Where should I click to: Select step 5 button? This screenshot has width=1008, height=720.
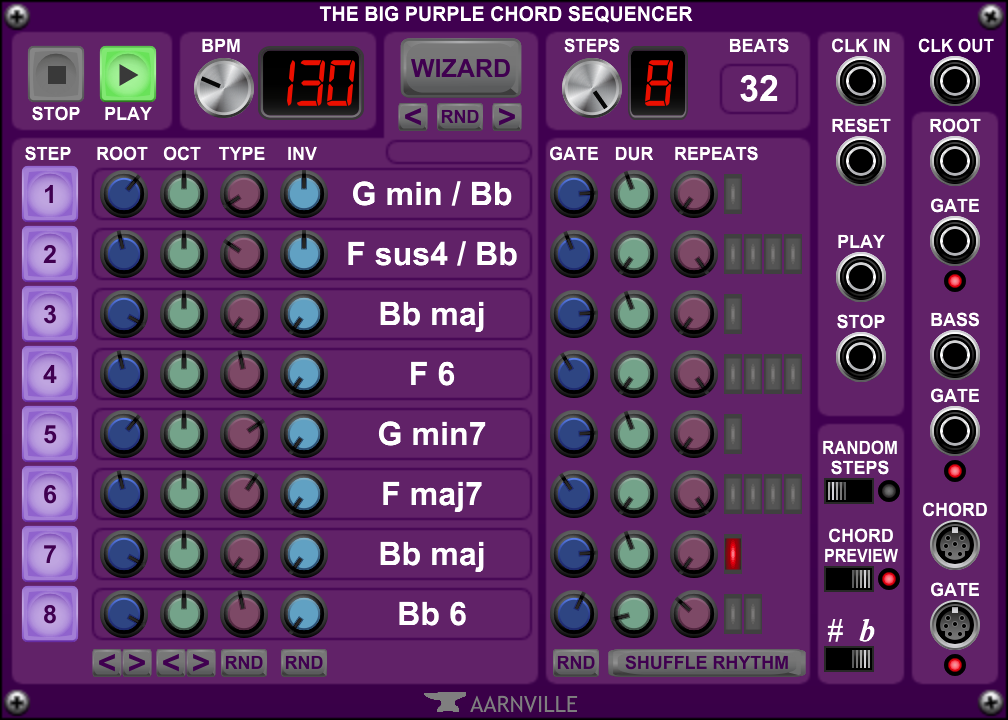click(49, 434)
